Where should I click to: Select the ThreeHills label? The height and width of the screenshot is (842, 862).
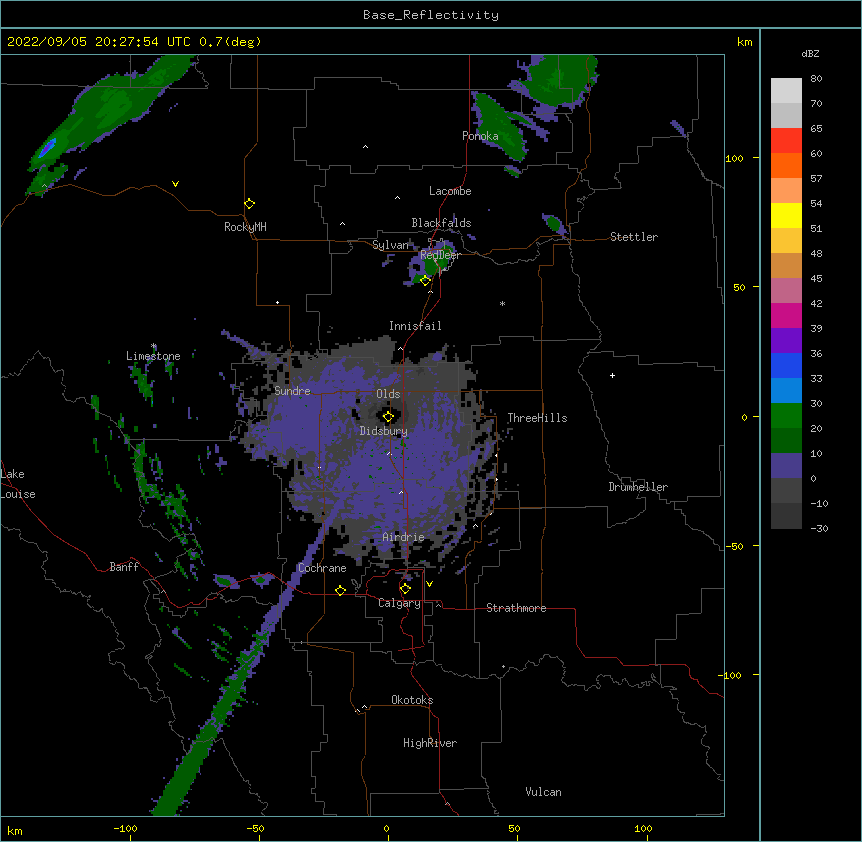[x=537, y=418]
